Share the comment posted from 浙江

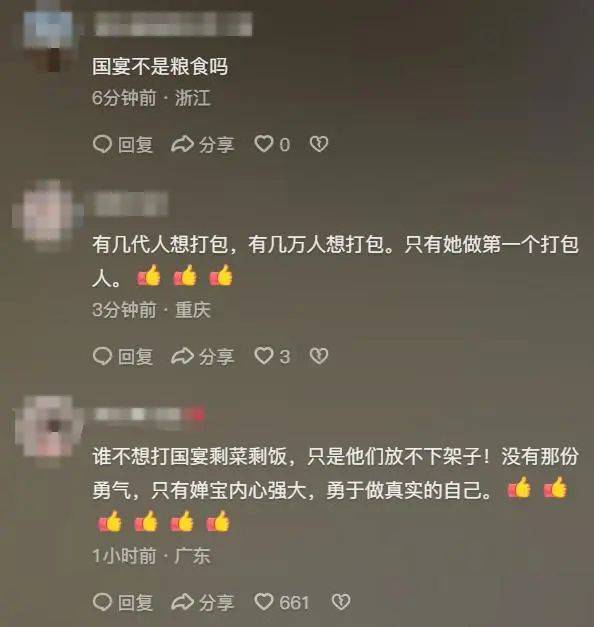pos(202,144)
